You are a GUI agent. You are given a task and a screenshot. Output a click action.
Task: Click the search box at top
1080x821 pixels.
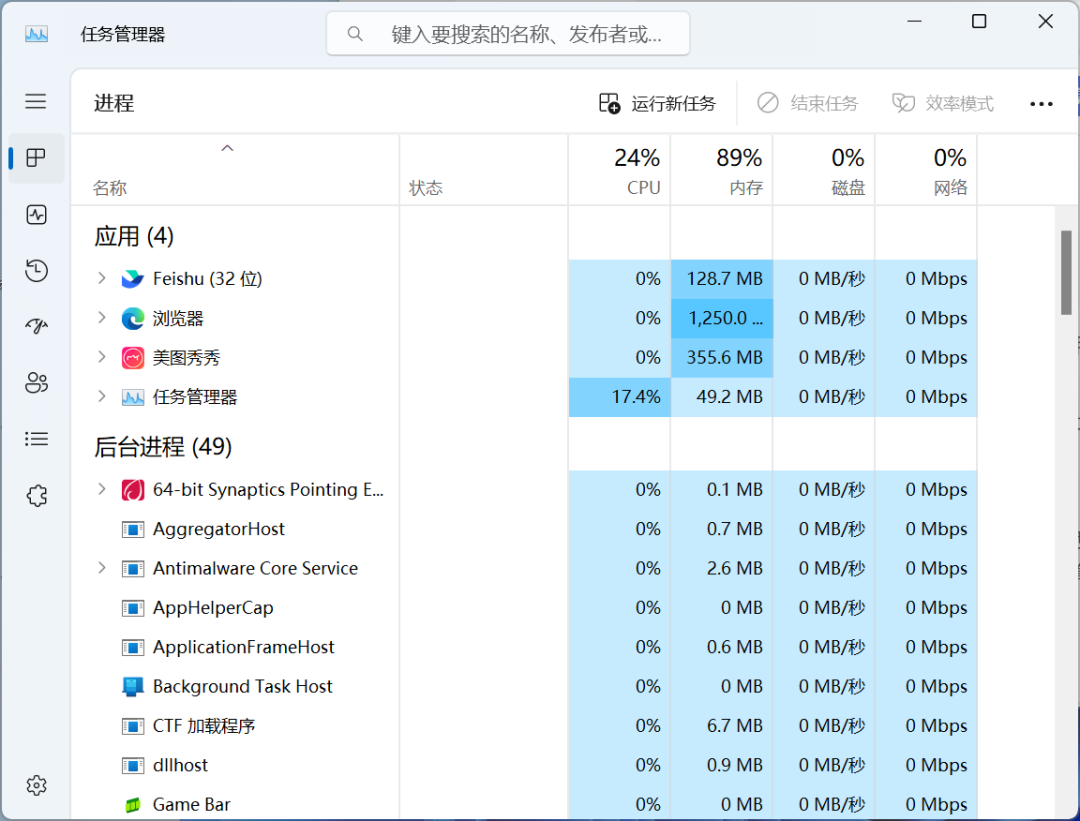point(508,34)
